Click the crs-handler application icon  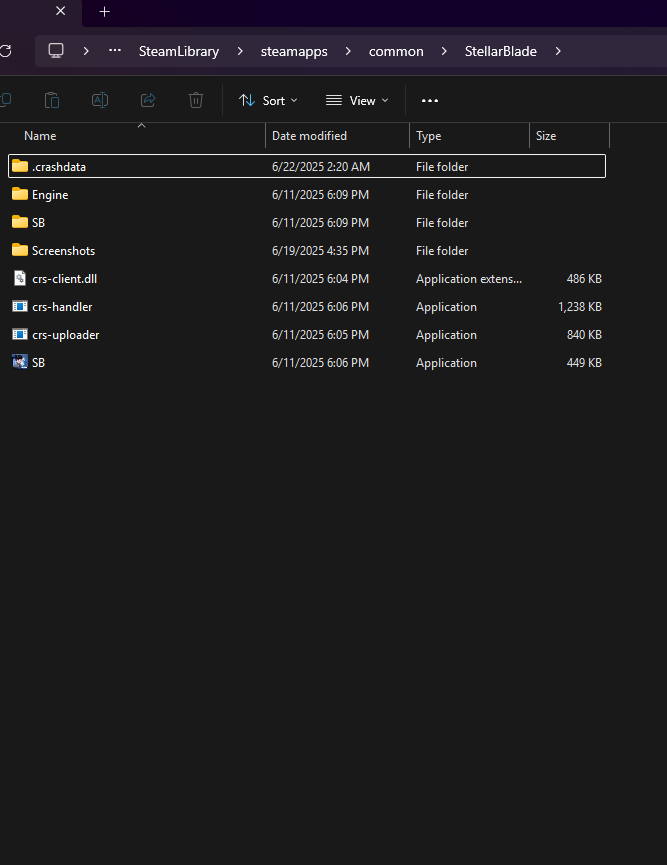tap(20, 306)
